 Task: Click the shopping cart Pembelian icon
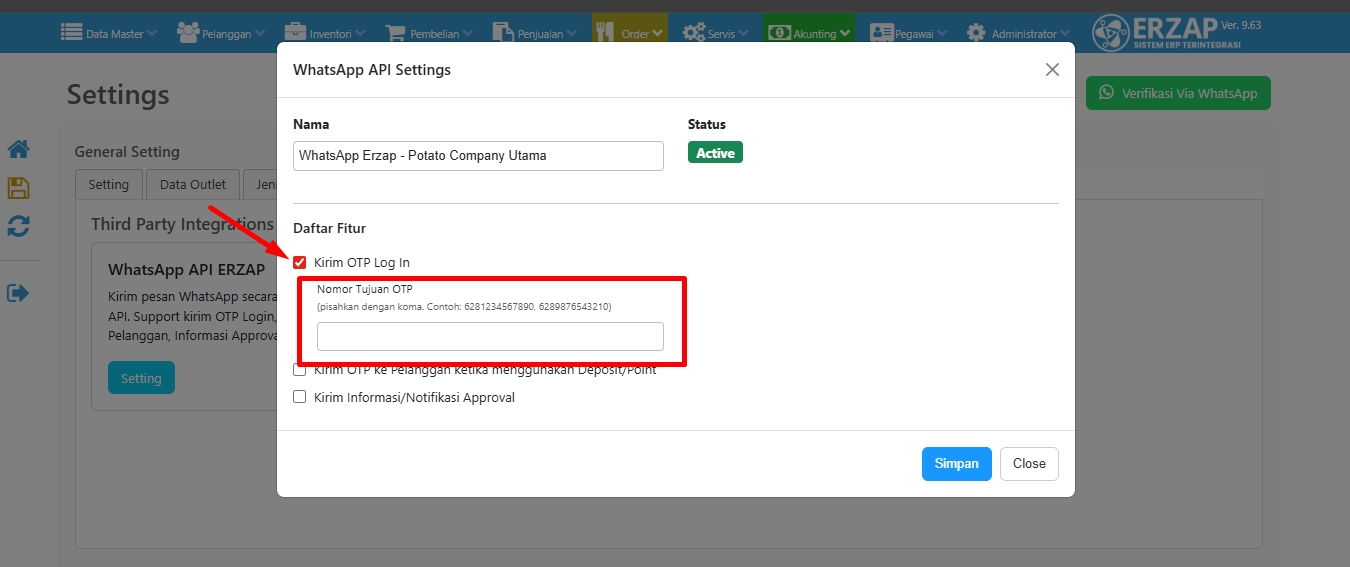pos(396,33)
